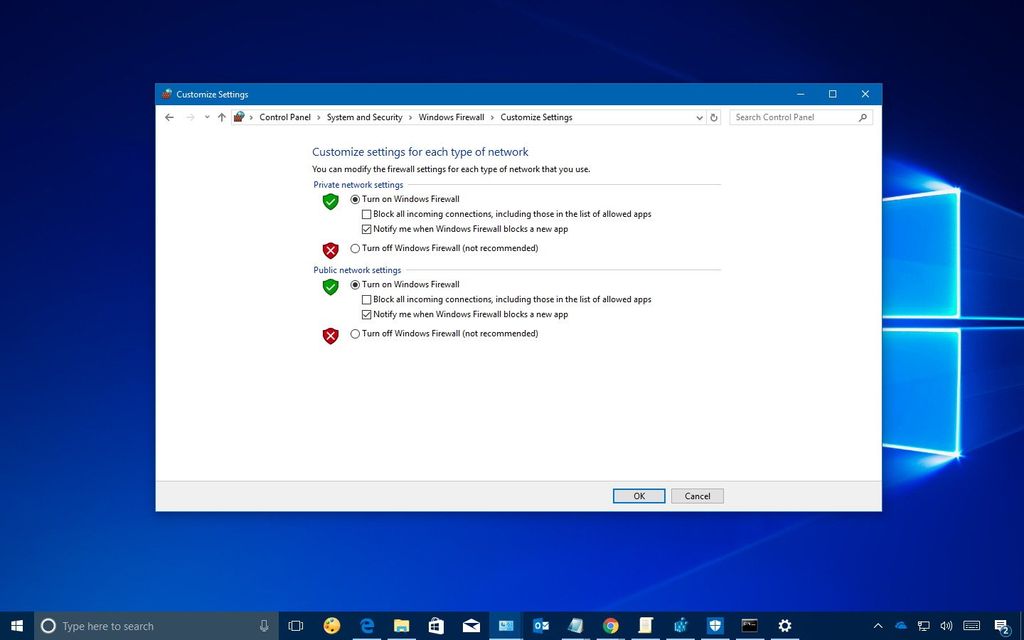The width and height of the screenshot is (1024, 640).
Task: Click the green shield in public network section
Action: (x=330, y=287)
